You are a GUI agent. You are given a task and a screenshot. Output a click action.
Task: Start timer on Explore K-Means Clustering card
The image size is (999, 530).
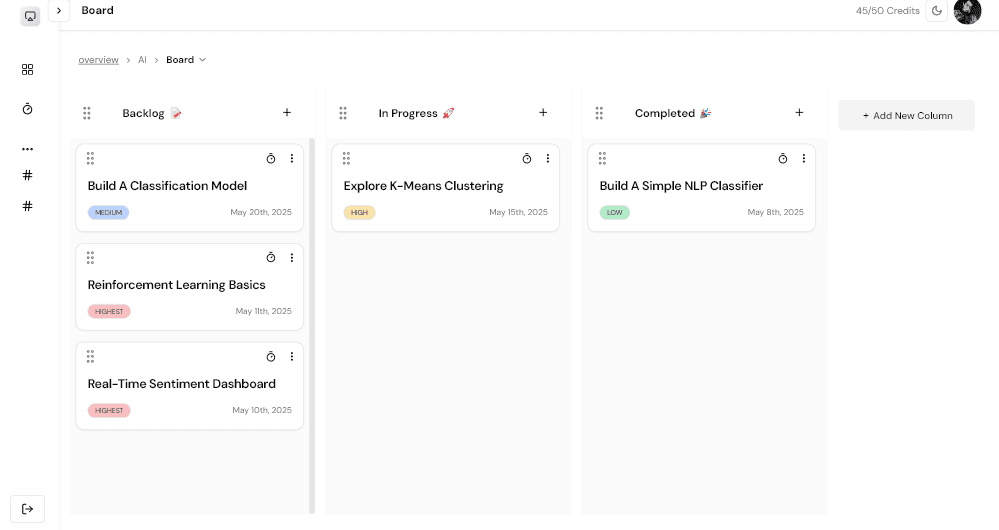(527, 159)
